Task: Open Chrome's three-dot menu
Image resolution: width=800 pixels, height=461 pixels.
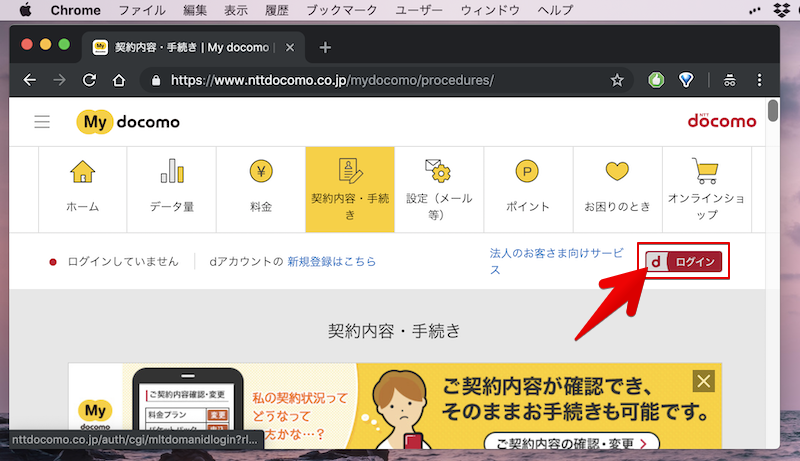Action: (x=759, y=80)
